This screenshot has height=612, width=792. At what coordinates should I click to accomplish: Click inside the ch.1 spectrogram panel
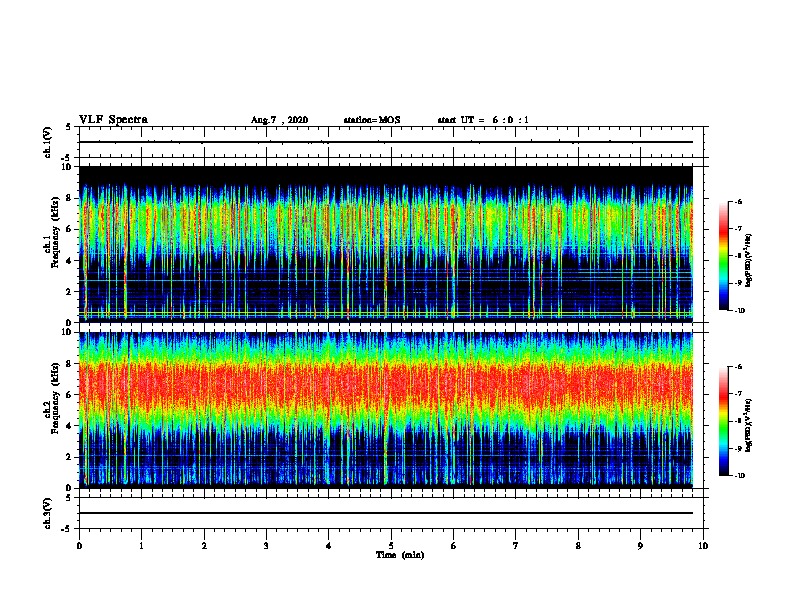(x=386, y=244)
